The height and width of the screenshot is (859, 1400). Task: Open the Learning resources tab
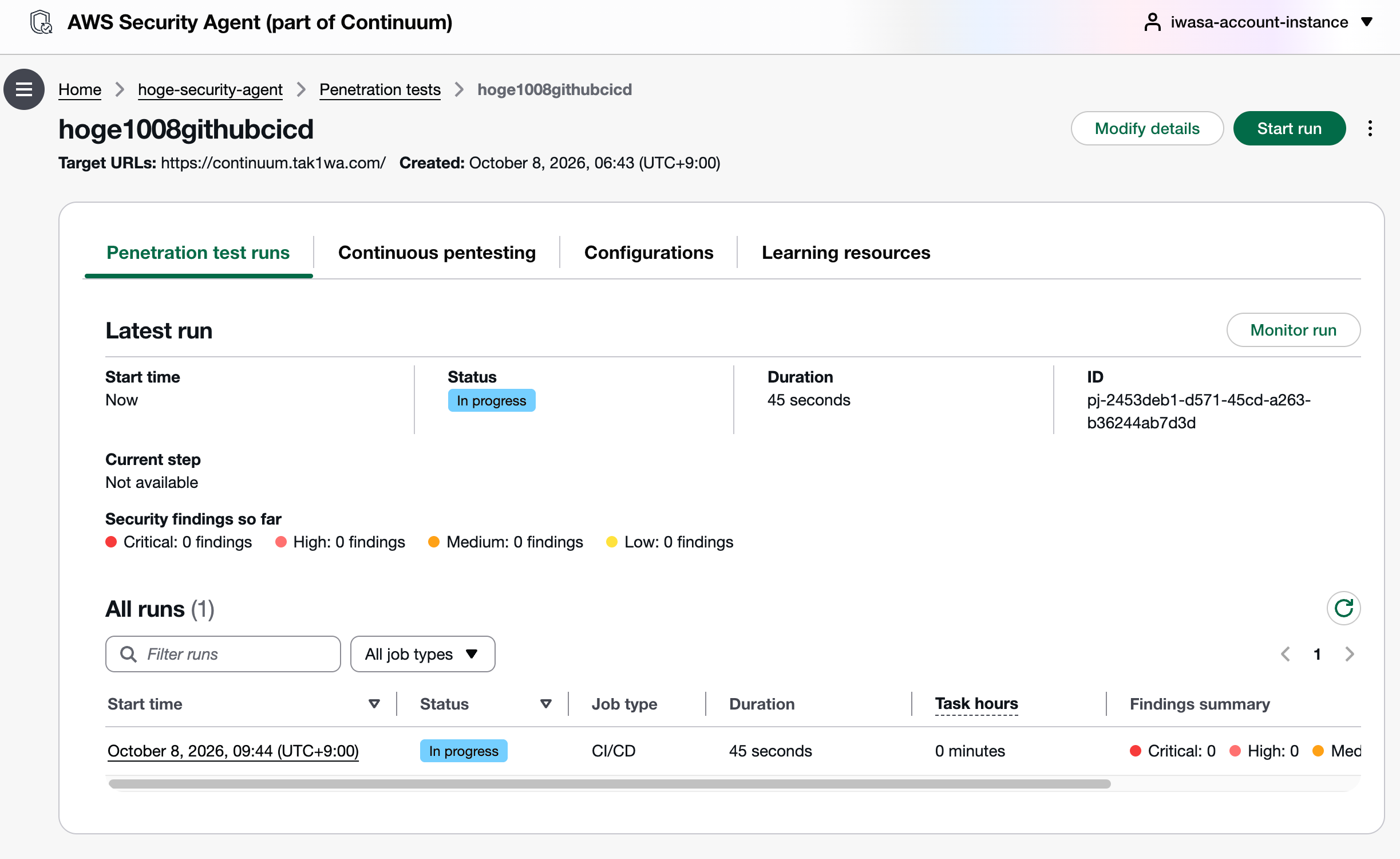pos(846,253)
